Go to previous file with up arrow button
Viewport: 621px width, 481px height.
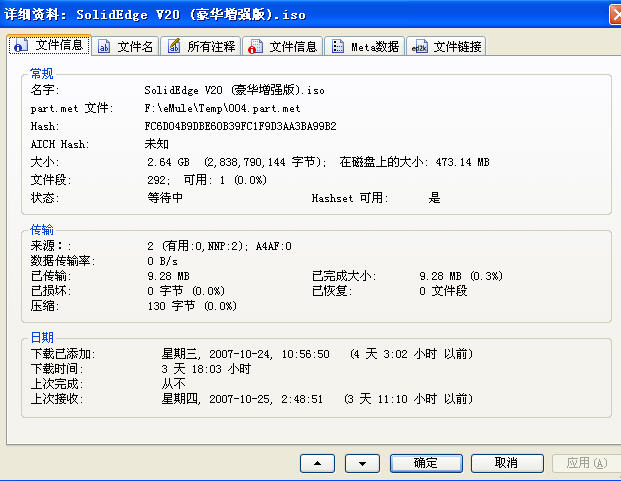pos(317,463)
